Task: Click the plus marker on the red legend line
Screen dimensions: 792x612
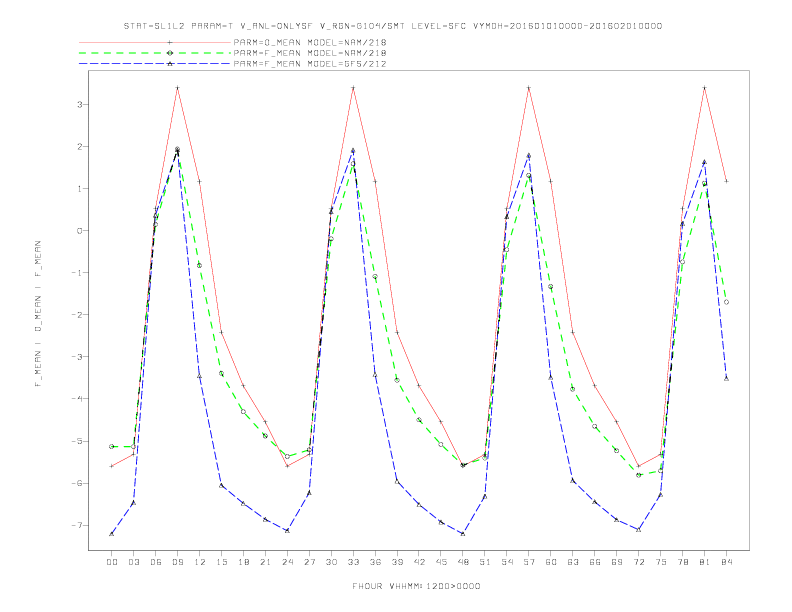Action: coord(170,42)
